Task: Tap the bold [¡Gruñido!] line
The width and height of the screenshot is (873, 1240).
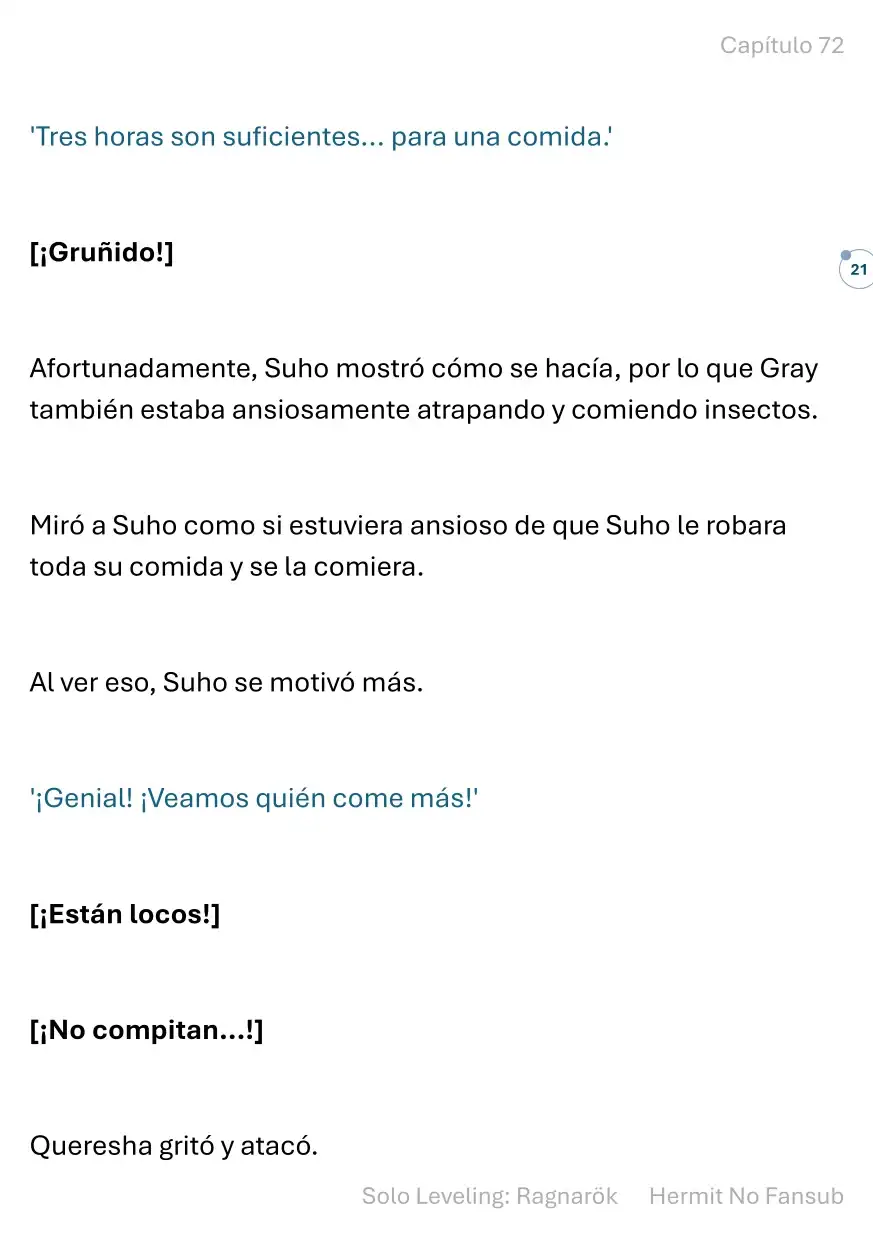Action: 101,253
